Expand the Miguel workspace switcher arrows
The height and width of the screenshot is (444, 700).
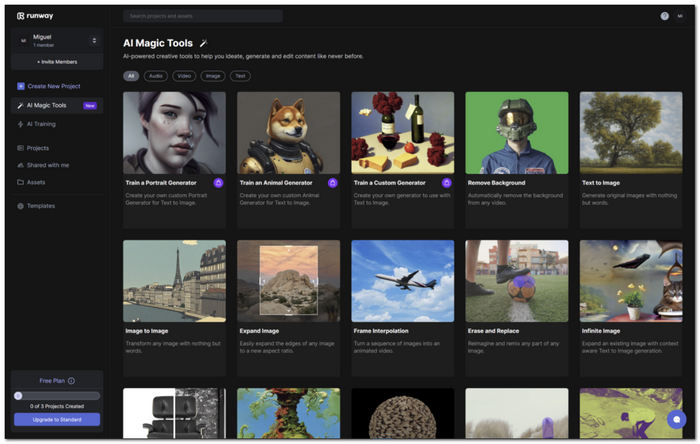coord(94,41)
